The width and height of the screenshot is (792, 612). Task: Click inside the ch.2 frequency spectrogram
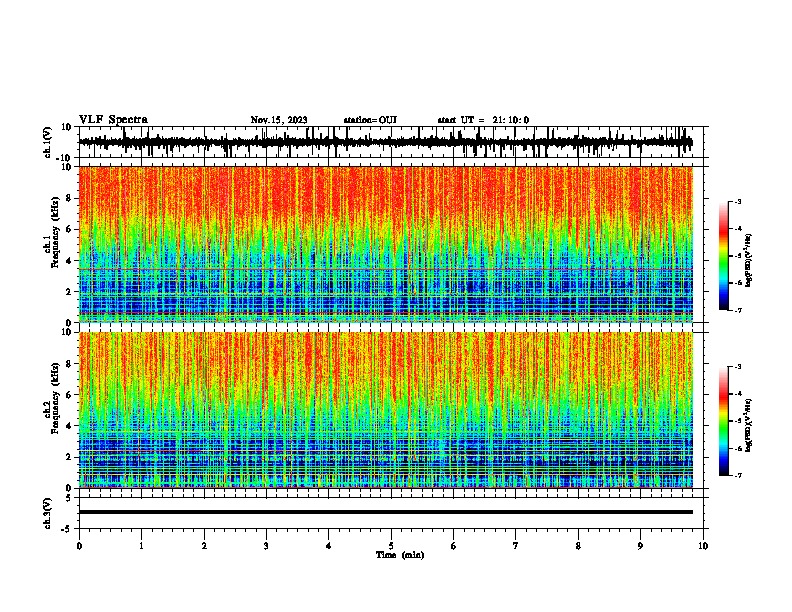click(x=386, y=410)
